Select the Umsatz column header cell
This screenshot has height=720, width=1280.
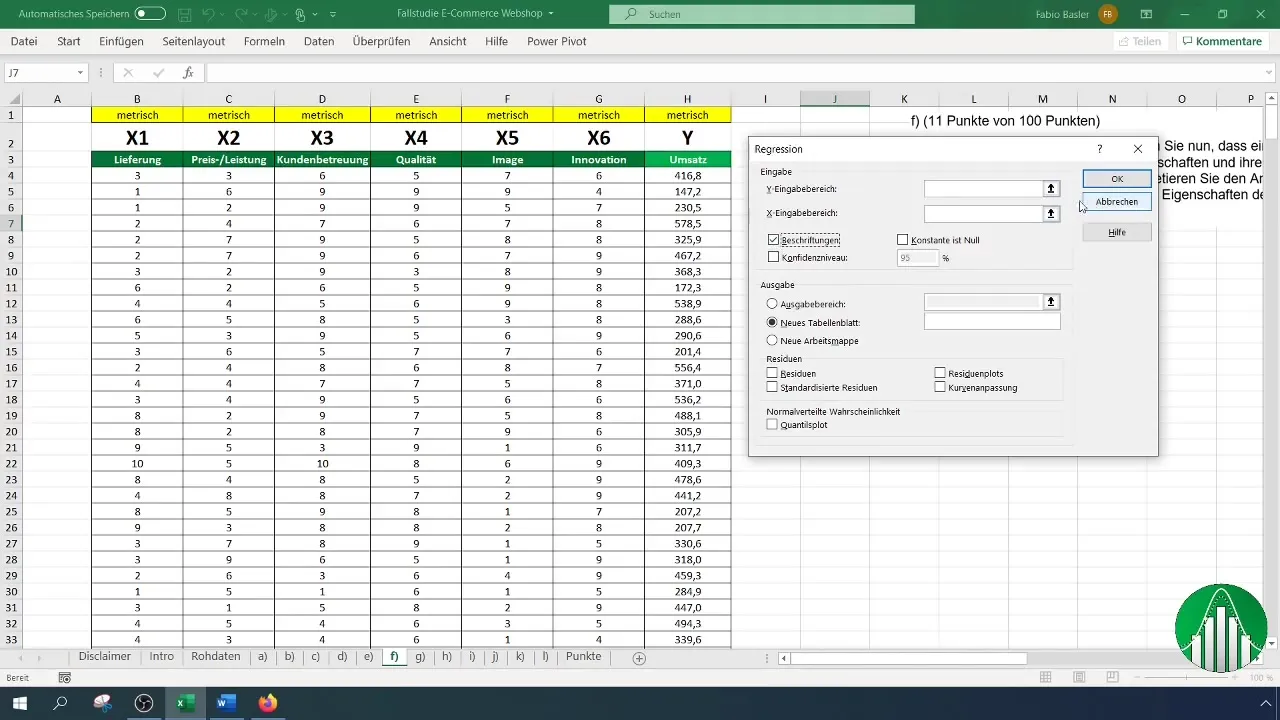(x=688, y=160)
